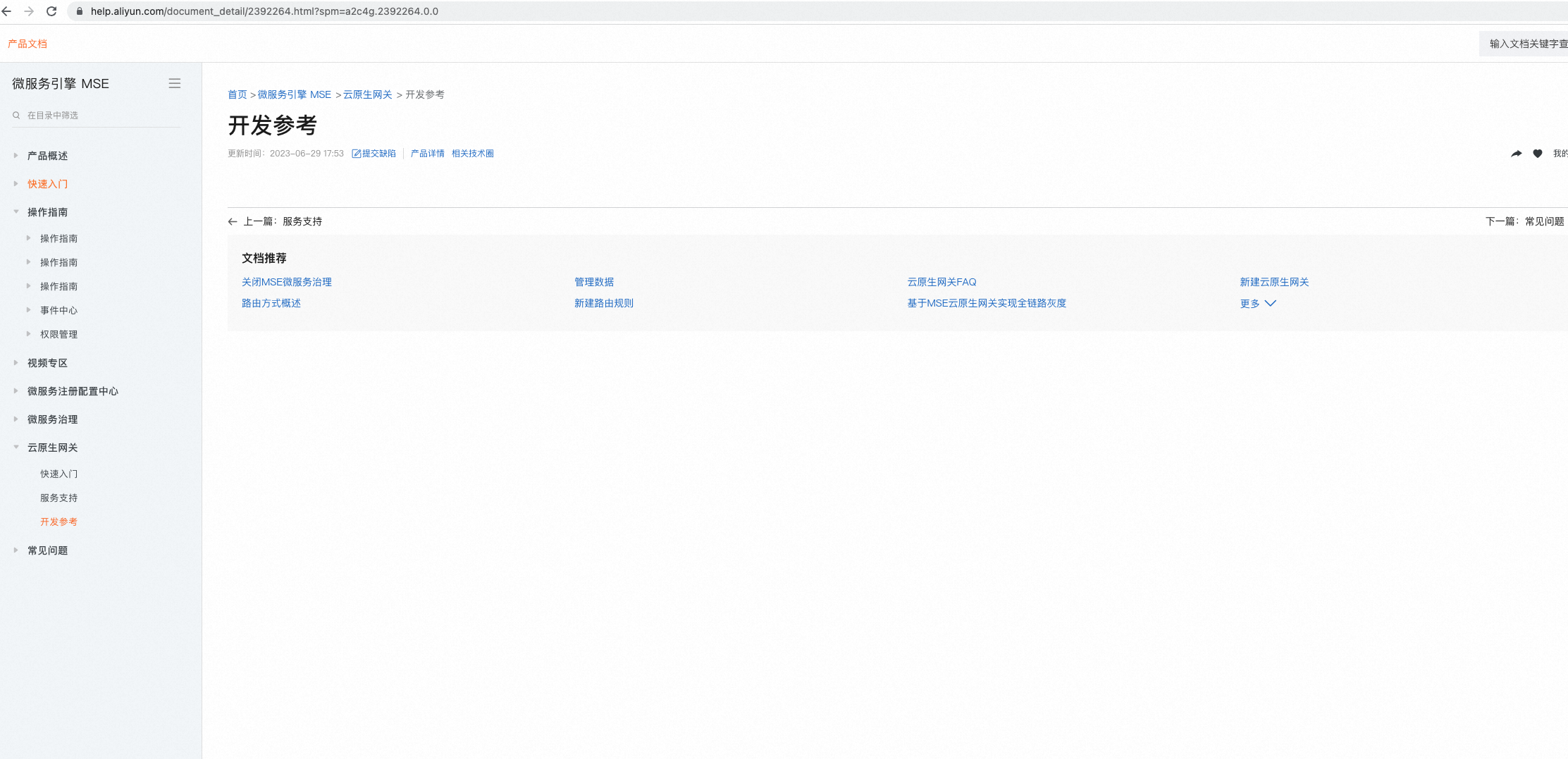Click the edit icon beside 提交缺陷

click(356, 153)
